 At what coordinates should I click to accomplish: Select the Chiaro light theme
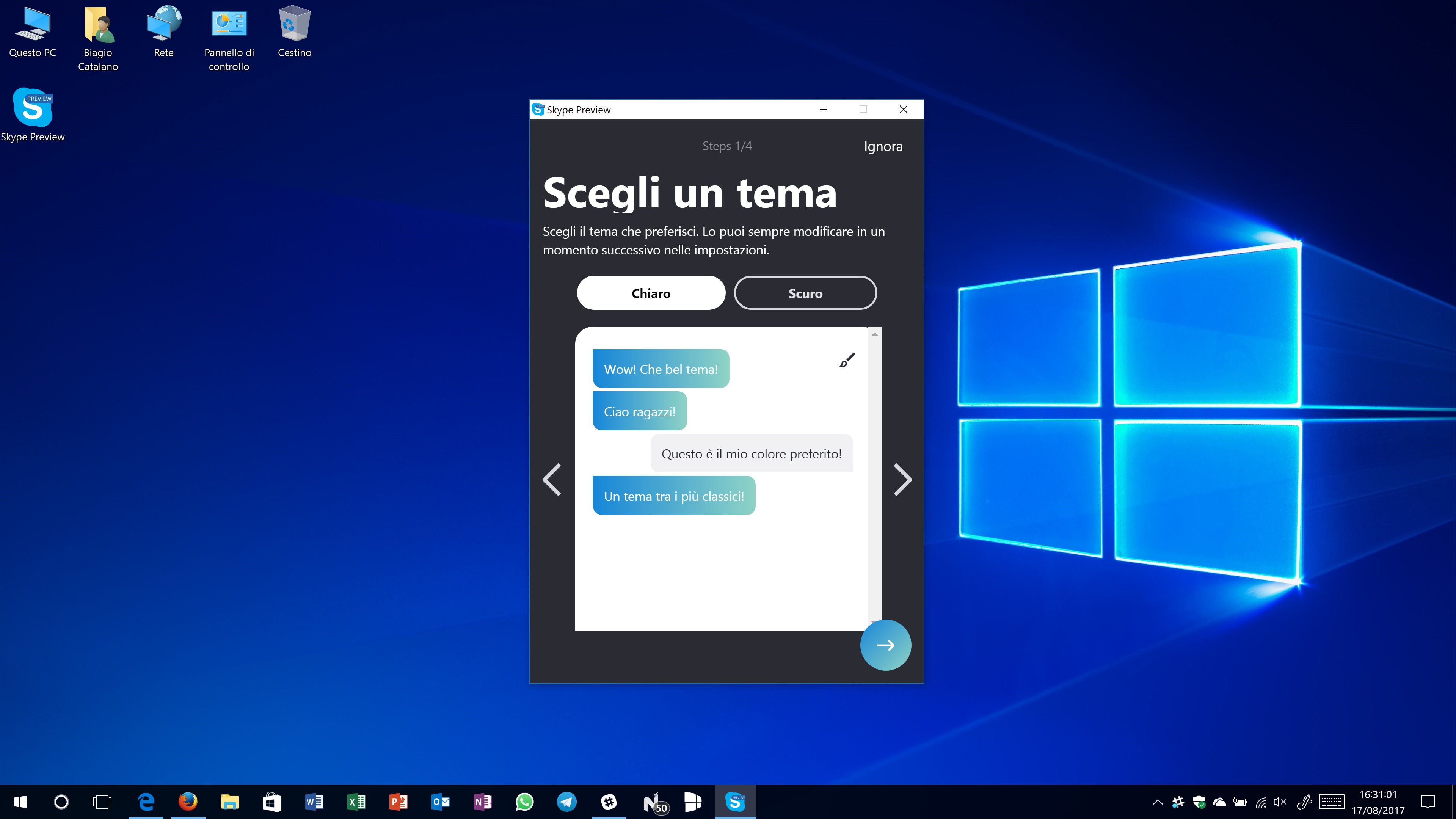[x=651, y=293]
